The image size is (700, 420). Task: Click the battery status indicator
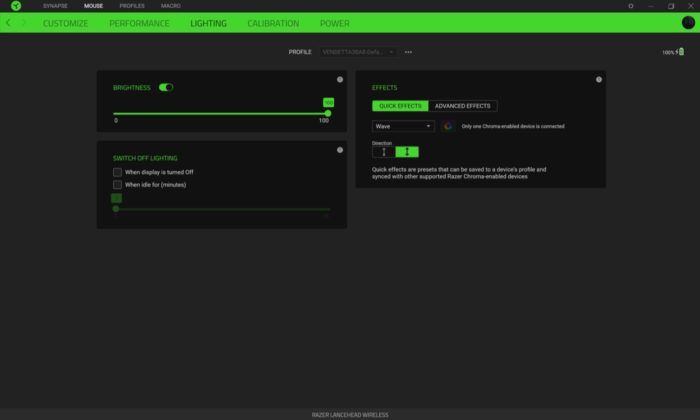pyautogui.click(x=673, y=52)
